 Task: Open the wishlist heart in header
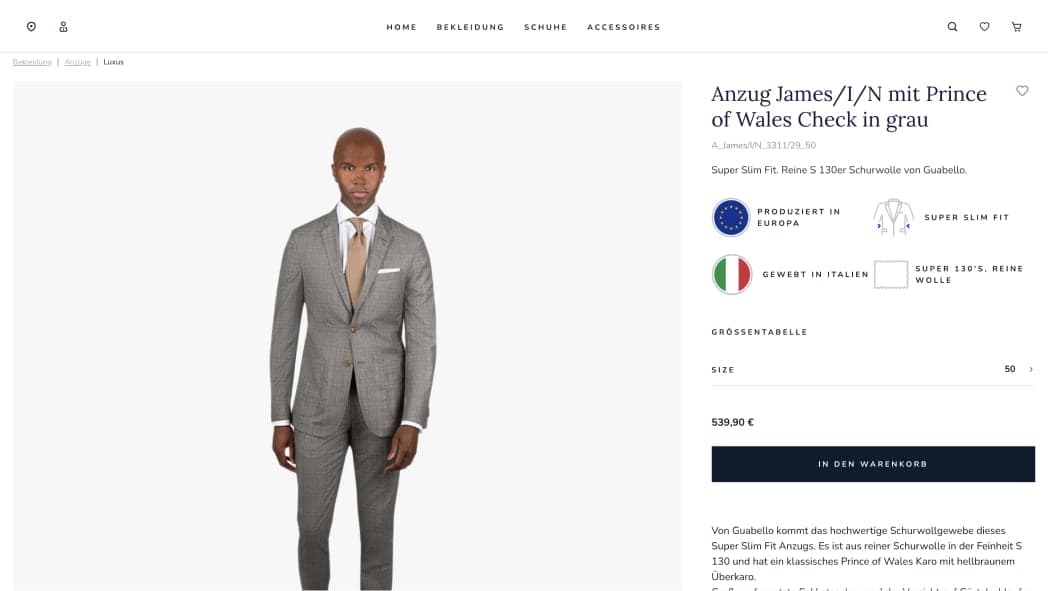click(984, 27)
